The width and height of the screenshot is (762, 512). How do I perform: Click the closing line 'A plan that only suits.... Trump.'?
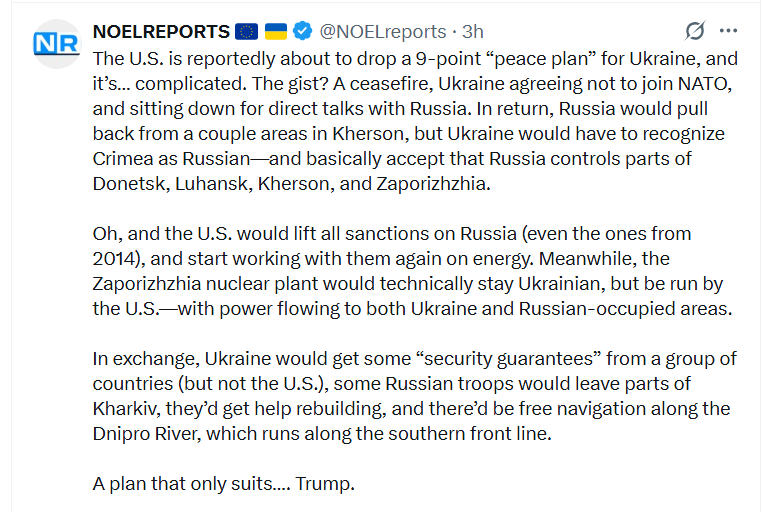click(x=224, y=484)
